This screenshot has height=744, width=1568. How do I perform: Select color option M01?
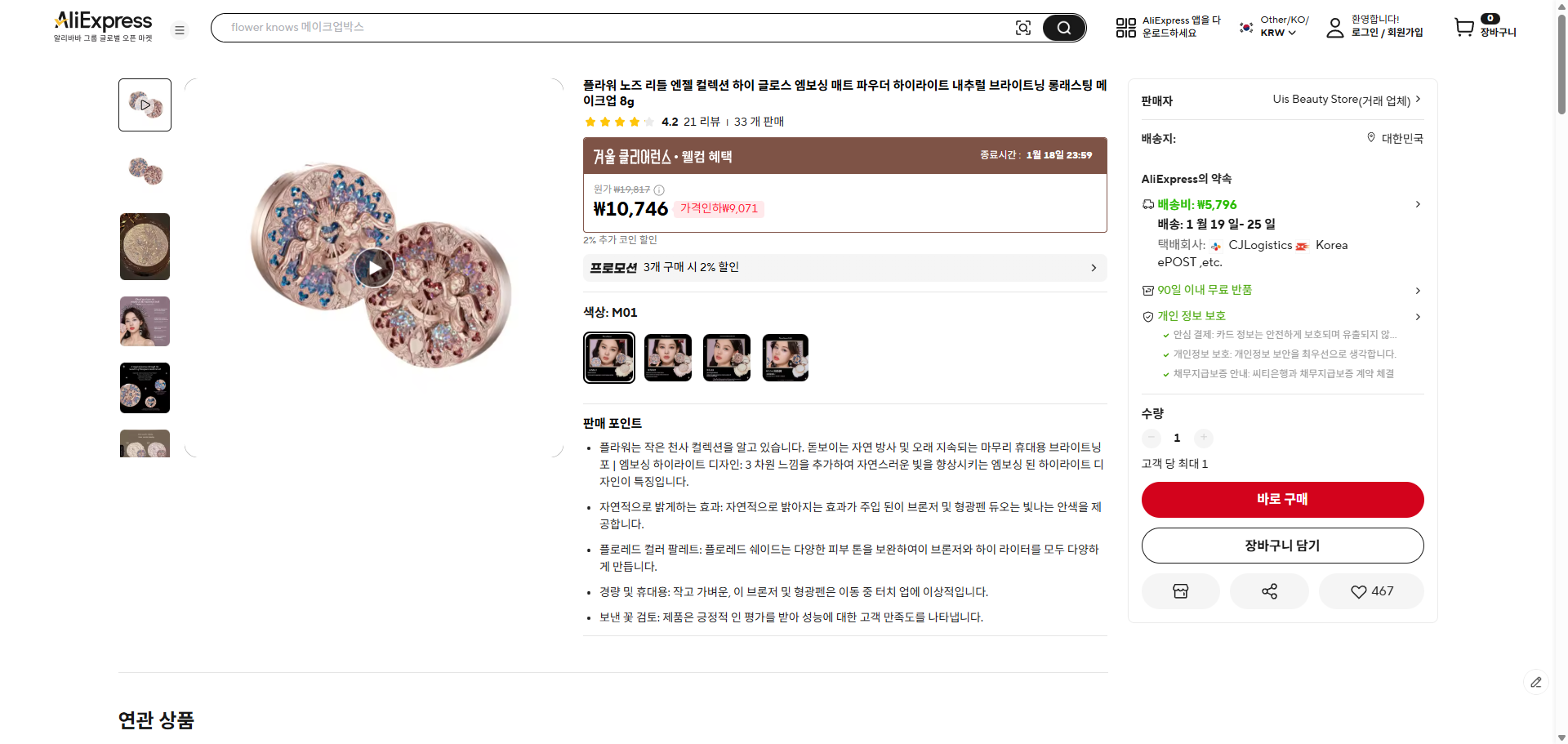pyautogui.click(x=608, y=357)
